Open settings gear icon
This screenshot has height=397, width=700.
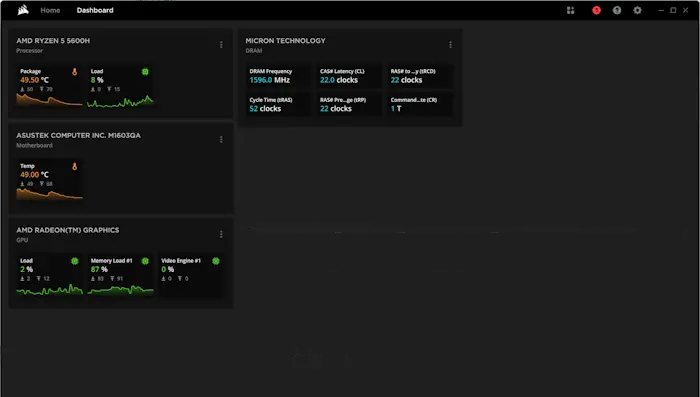(638, 10)
